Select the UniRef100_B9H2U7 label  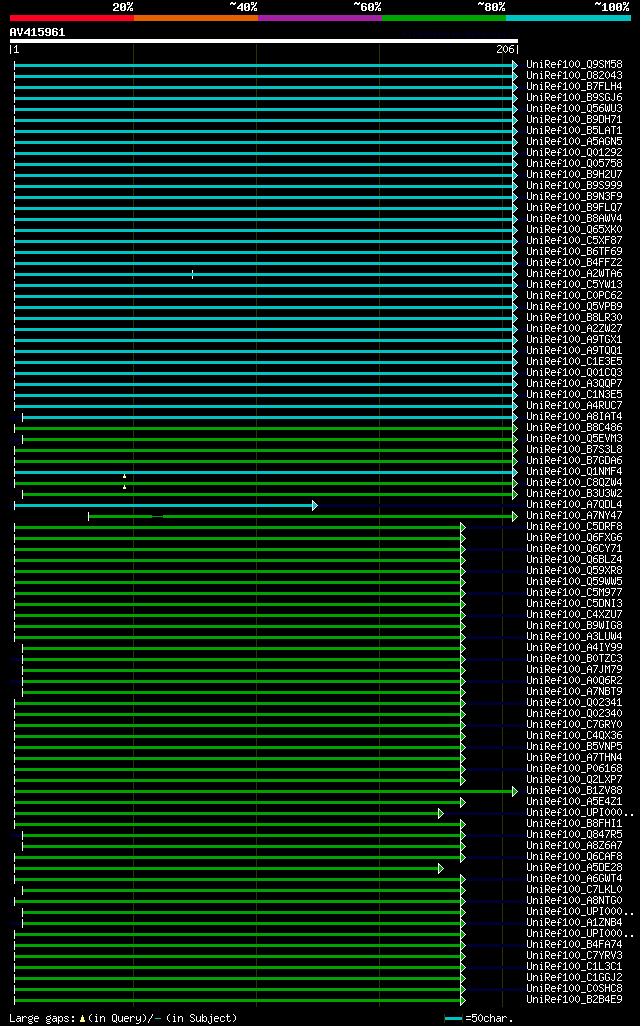(575, 175)
